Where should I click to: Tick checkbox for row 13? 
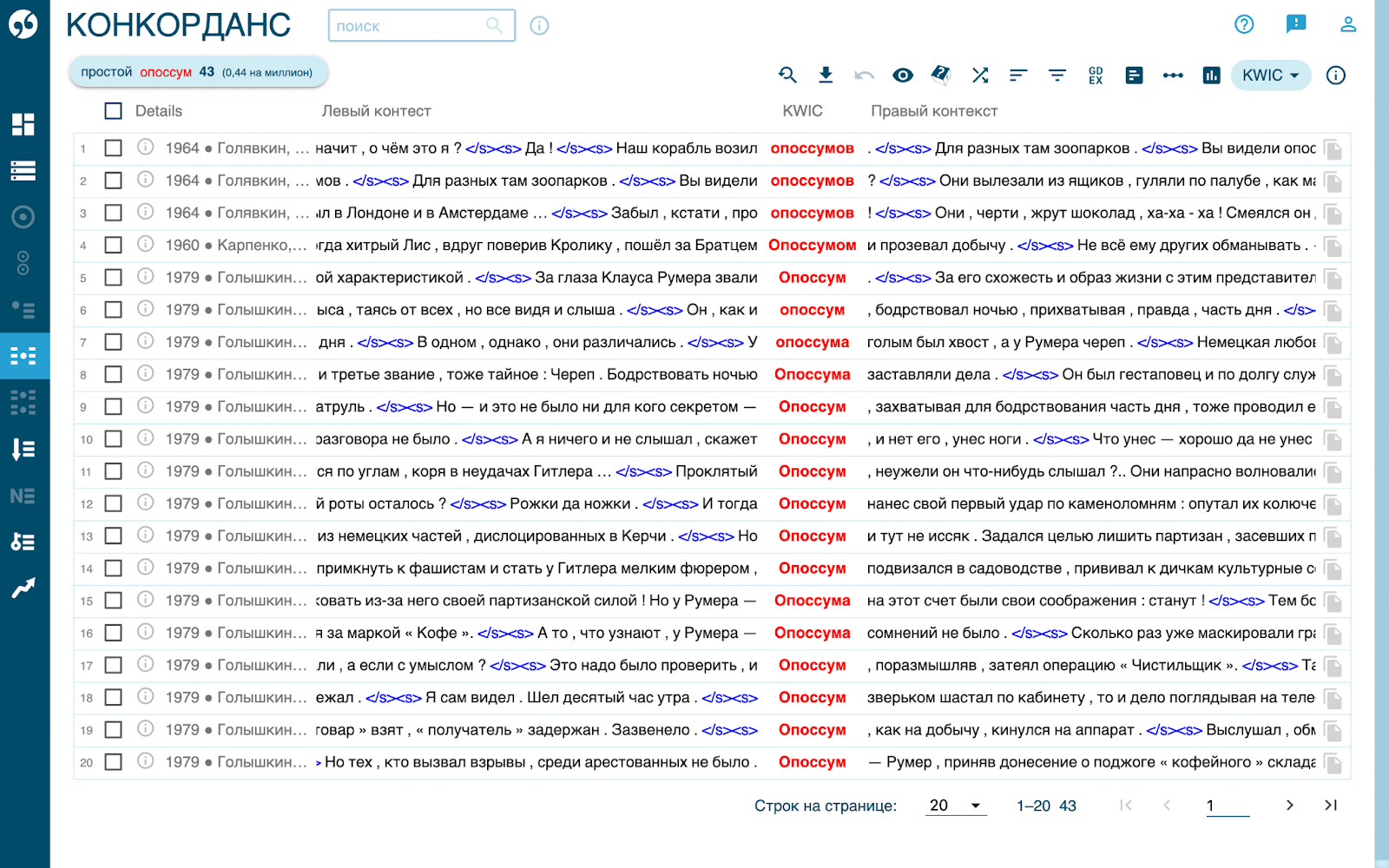(113, 536)
